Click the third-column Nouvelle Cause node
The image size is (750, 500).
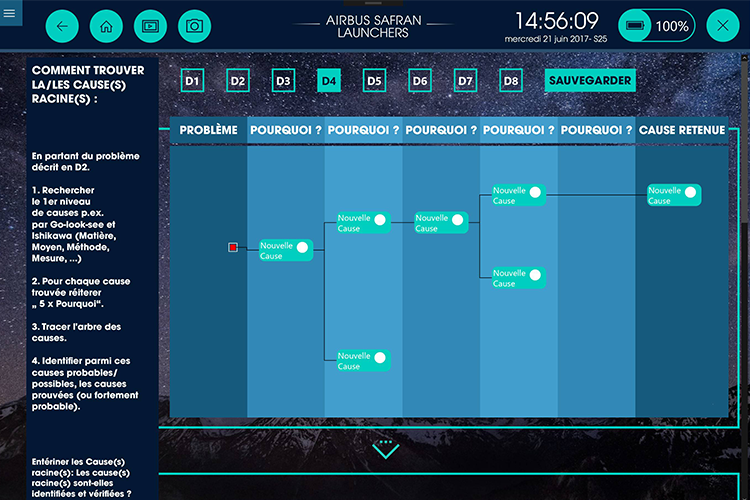pos(440,222)
